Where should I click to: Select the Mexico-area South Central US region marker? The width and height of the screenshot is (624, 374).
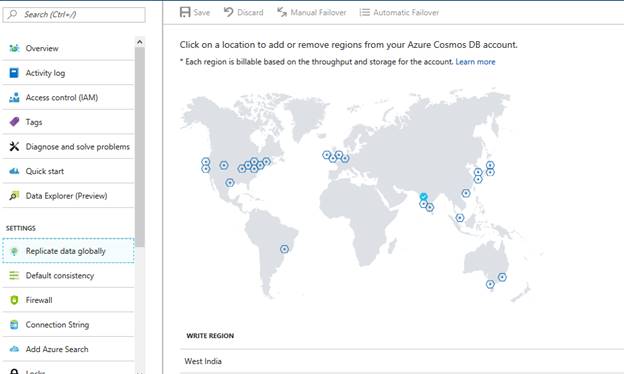pyautogui.click(x=230, y=183)
